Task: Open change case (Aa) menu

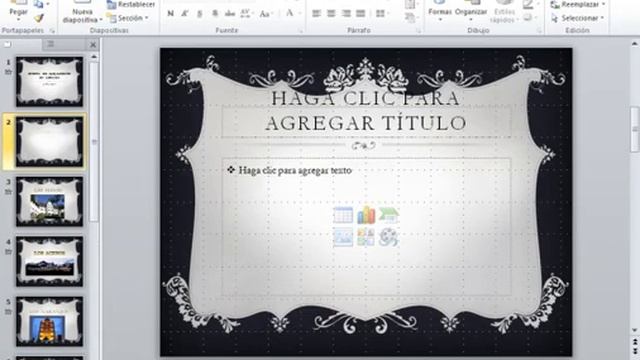Action: pos(265,13)
